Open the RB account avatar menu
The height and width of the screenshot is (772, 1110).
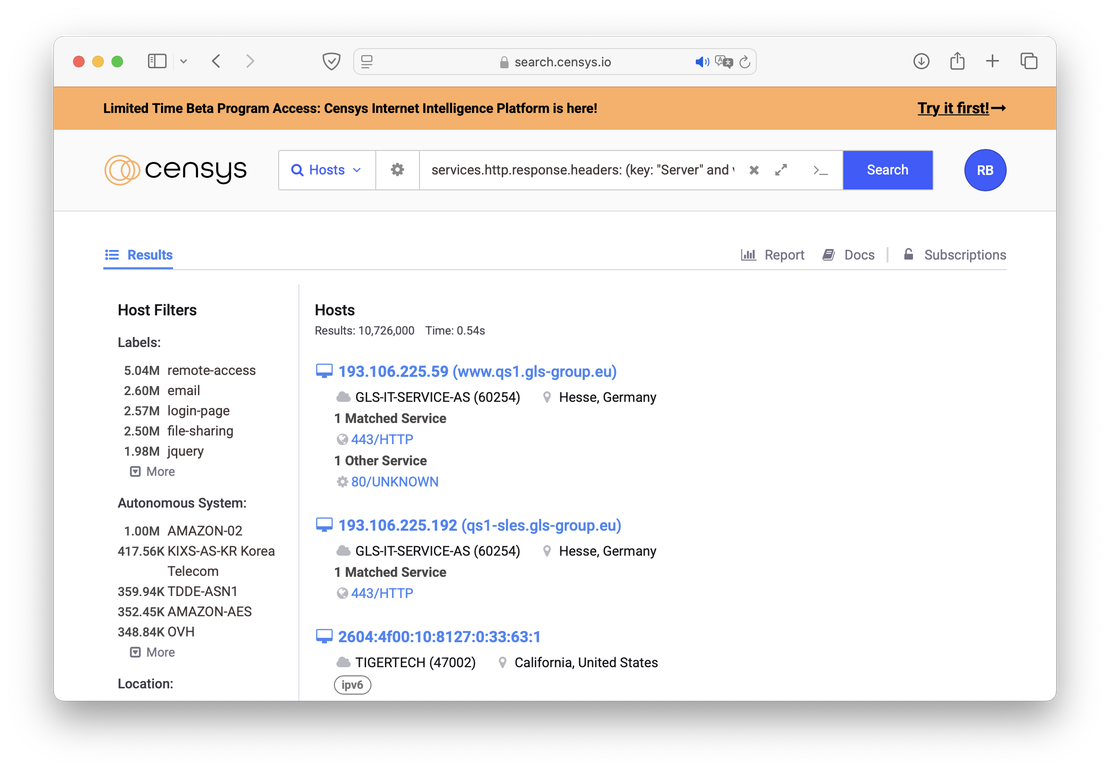(985, 170)
